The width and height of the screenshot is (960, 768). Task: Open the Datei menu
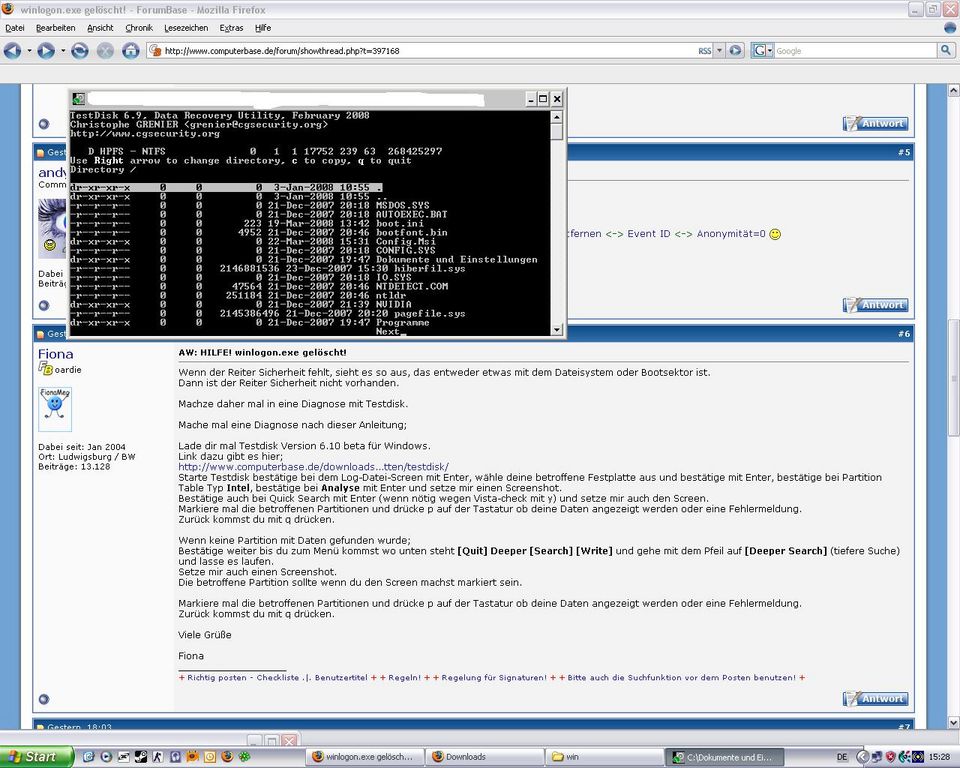coord(15,28)
